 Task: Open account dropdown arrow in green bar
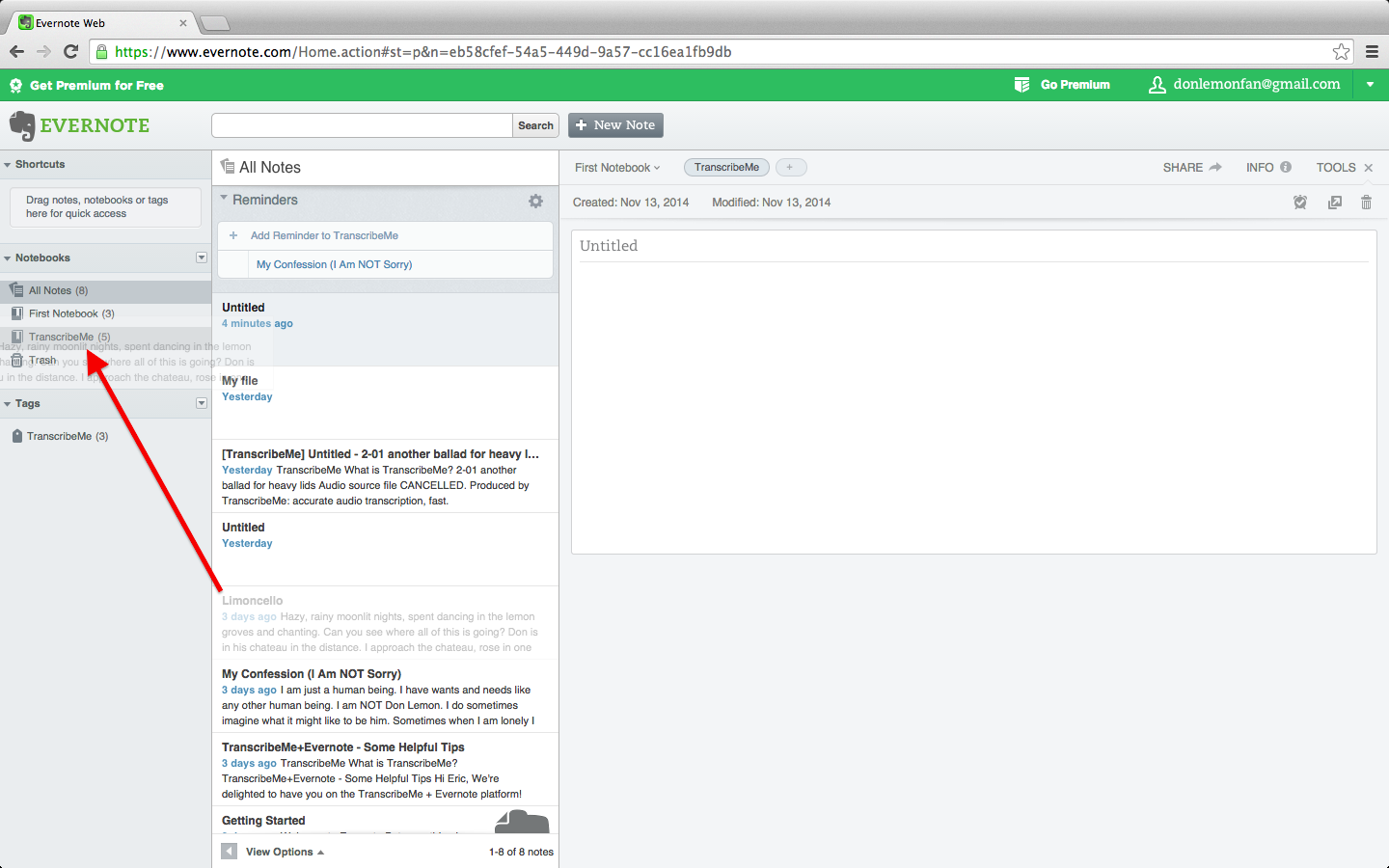(x=1370, y=85)
